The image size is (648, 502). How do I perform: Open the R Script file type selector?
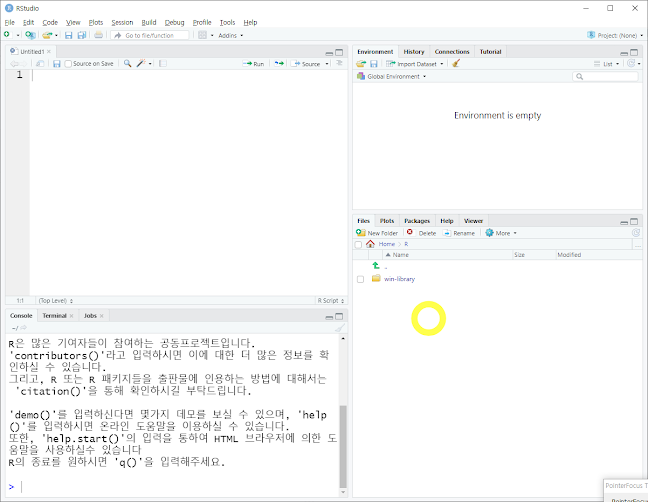point(331,301)
